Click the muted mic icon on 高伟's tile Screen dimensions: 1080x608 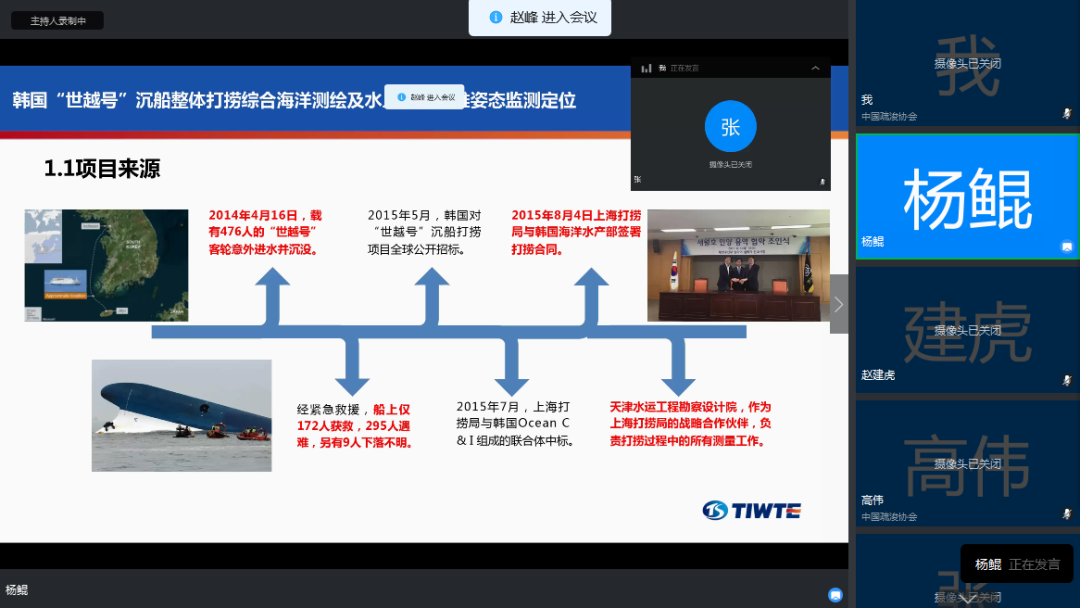point(1067,514)
